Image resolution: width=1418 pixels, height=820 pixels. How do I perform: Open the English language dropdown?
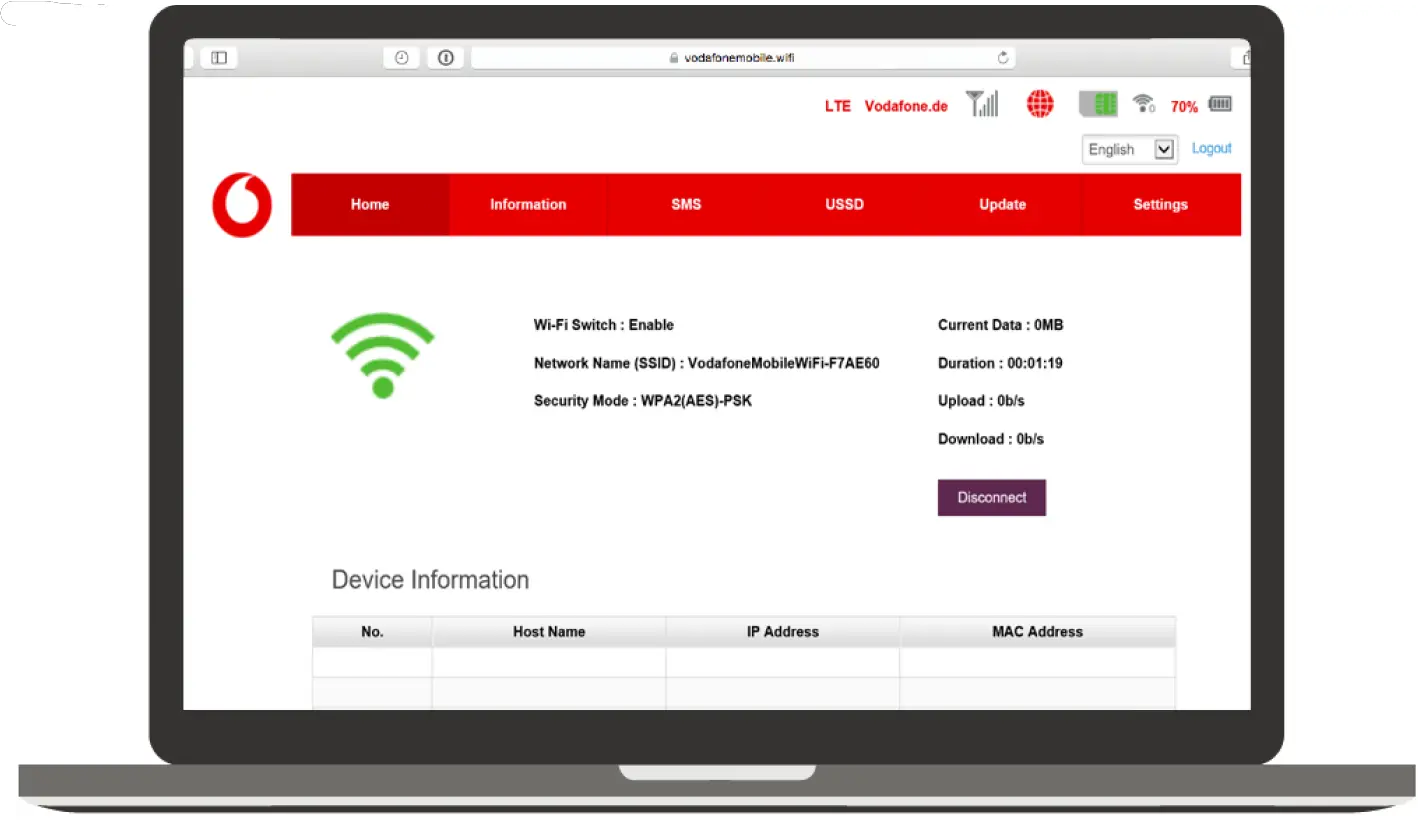point(1129,149)
